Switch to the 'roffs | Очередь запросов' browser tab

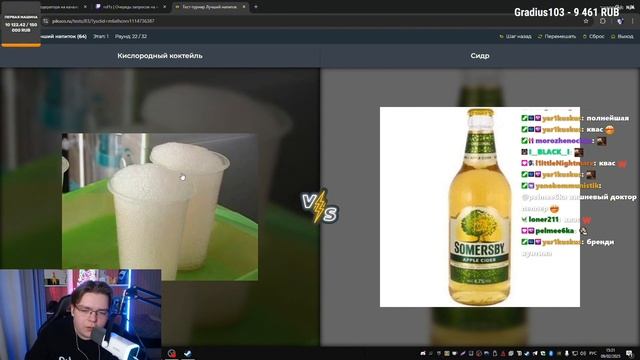coord(130,7)
